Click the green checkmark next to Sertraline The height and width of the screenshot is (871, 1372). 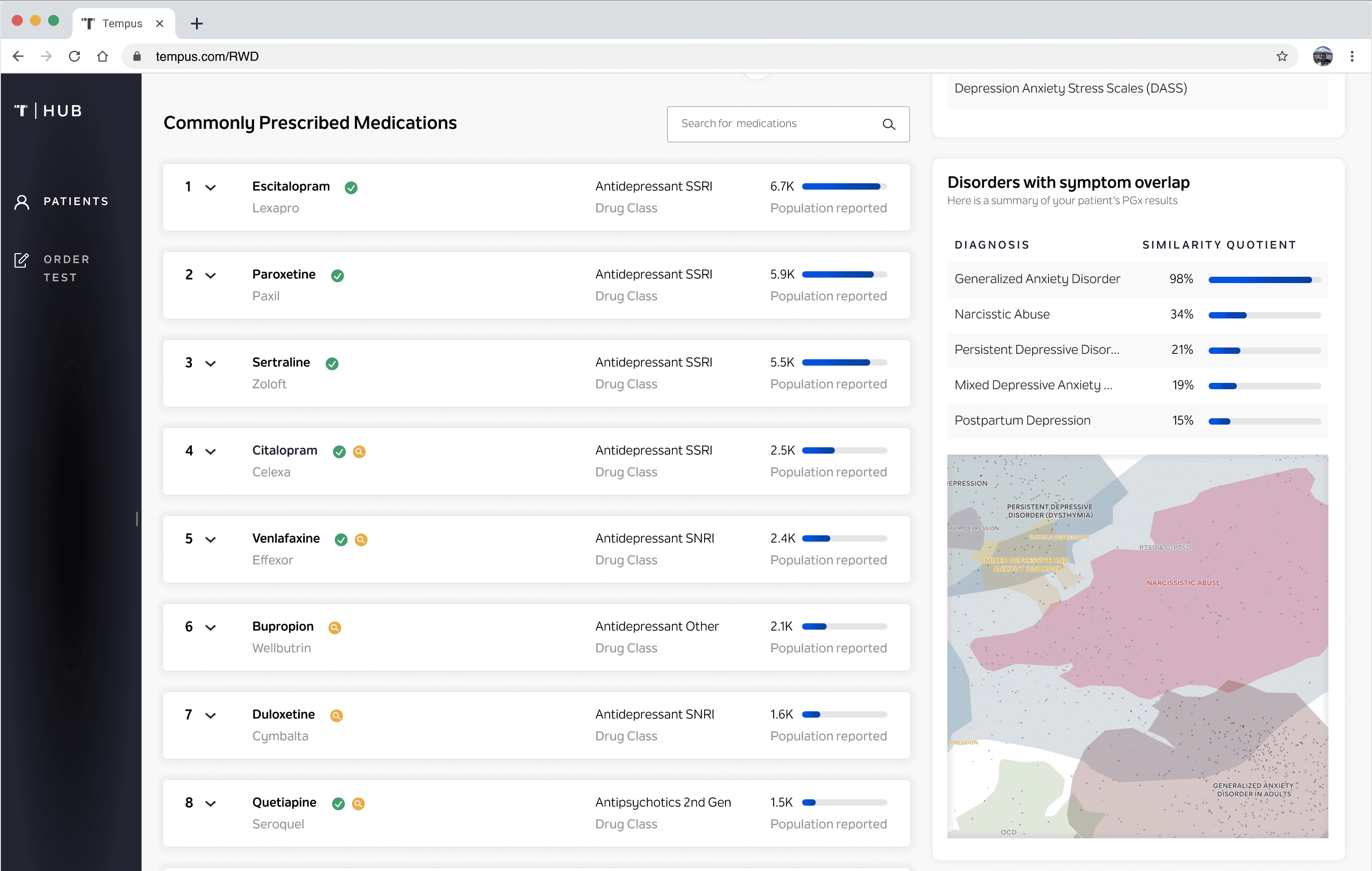tap(332, 363)
